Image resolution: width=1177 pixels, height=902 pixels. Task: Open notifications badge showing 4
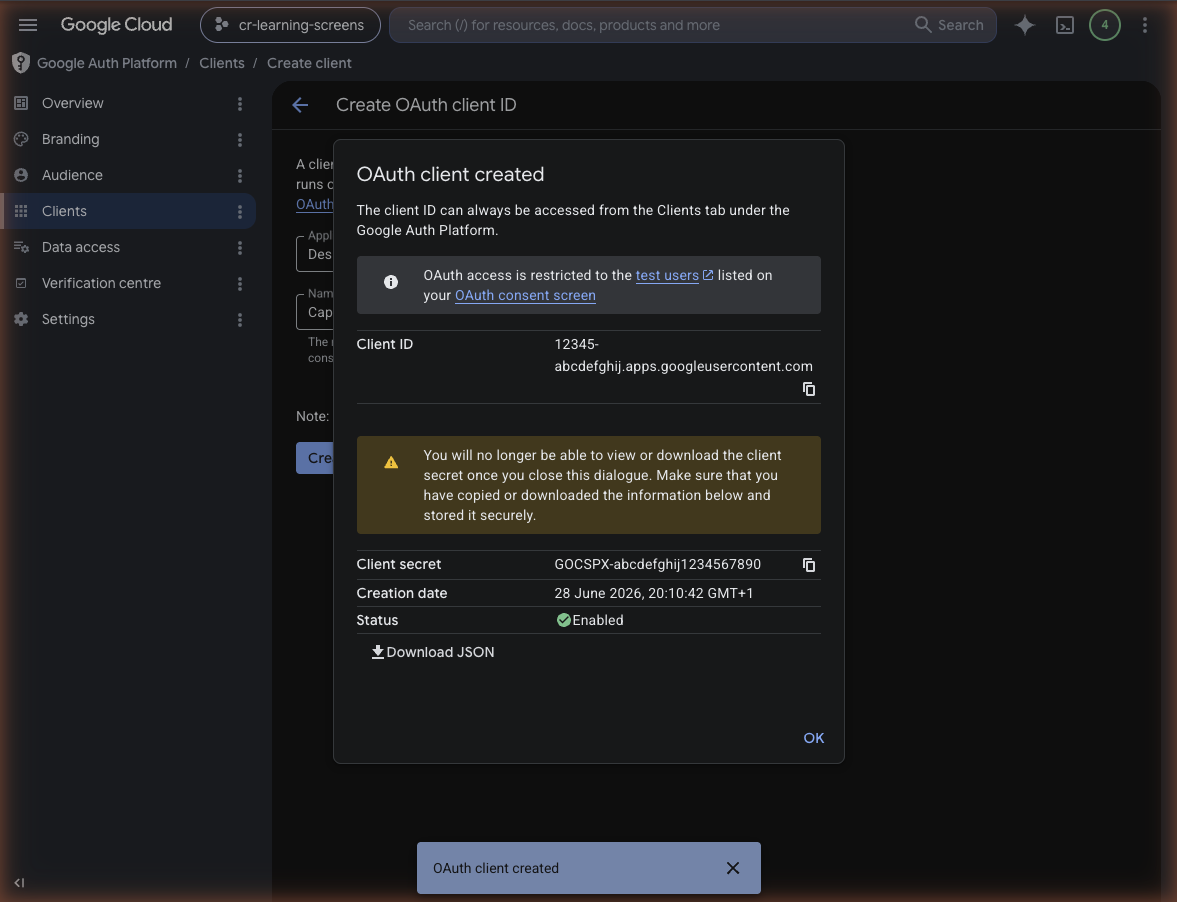(1104, 25)
